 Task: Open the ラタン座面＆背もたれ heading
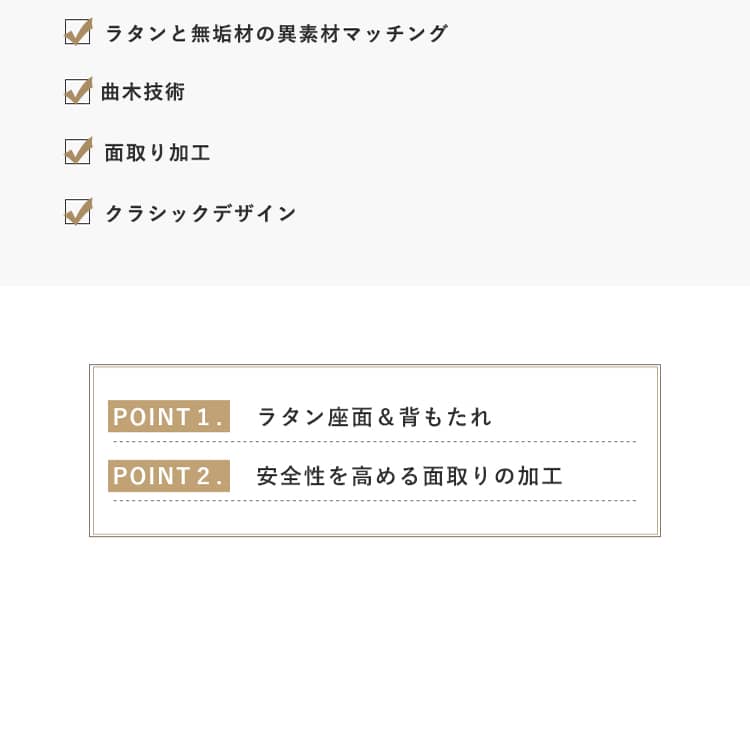tap(375, 417)
